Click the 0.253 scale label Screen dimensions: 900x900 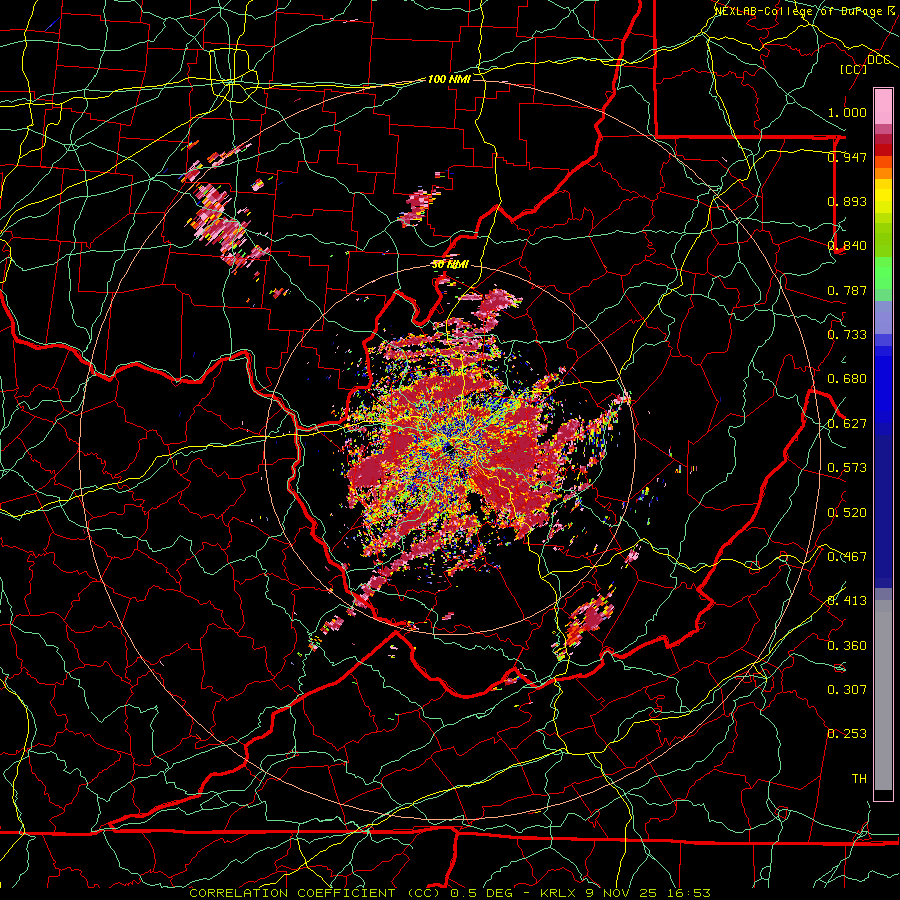[847, 734]
